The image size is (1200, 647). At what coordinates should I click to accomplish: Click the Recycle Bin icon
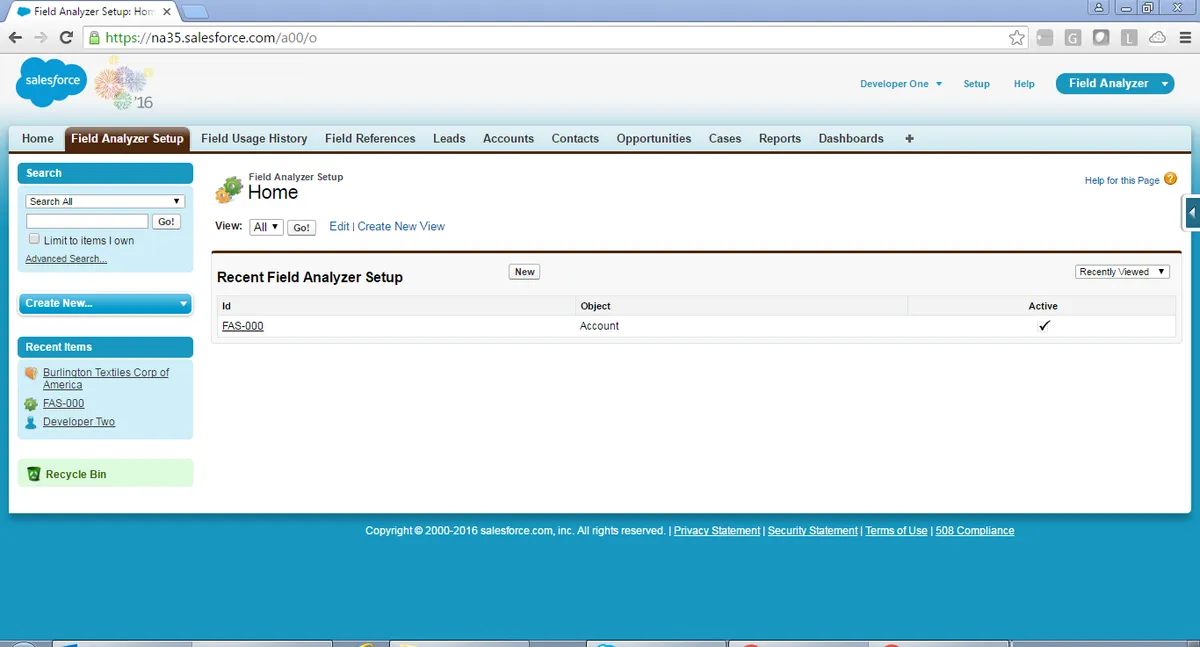tap(33, 474)
